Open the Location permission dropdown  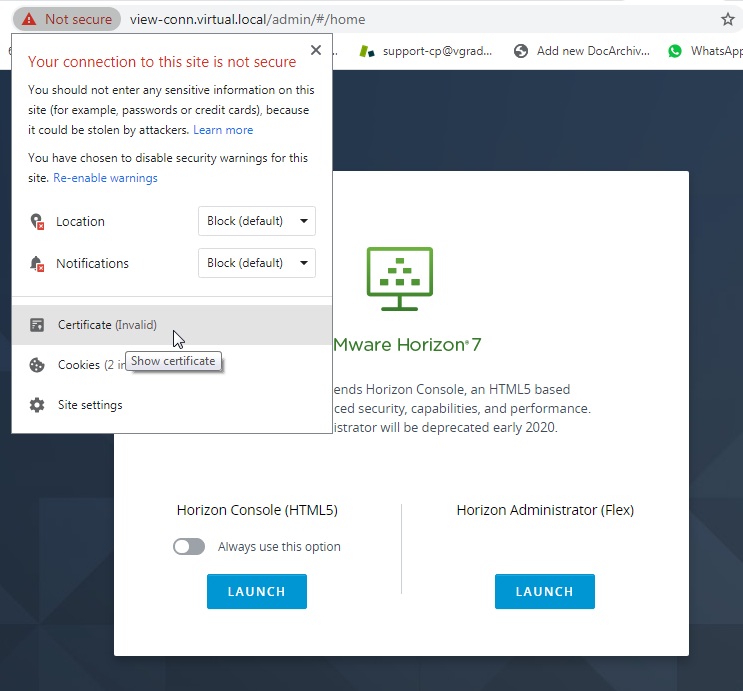pyautogui.click(x=257, y=221)
